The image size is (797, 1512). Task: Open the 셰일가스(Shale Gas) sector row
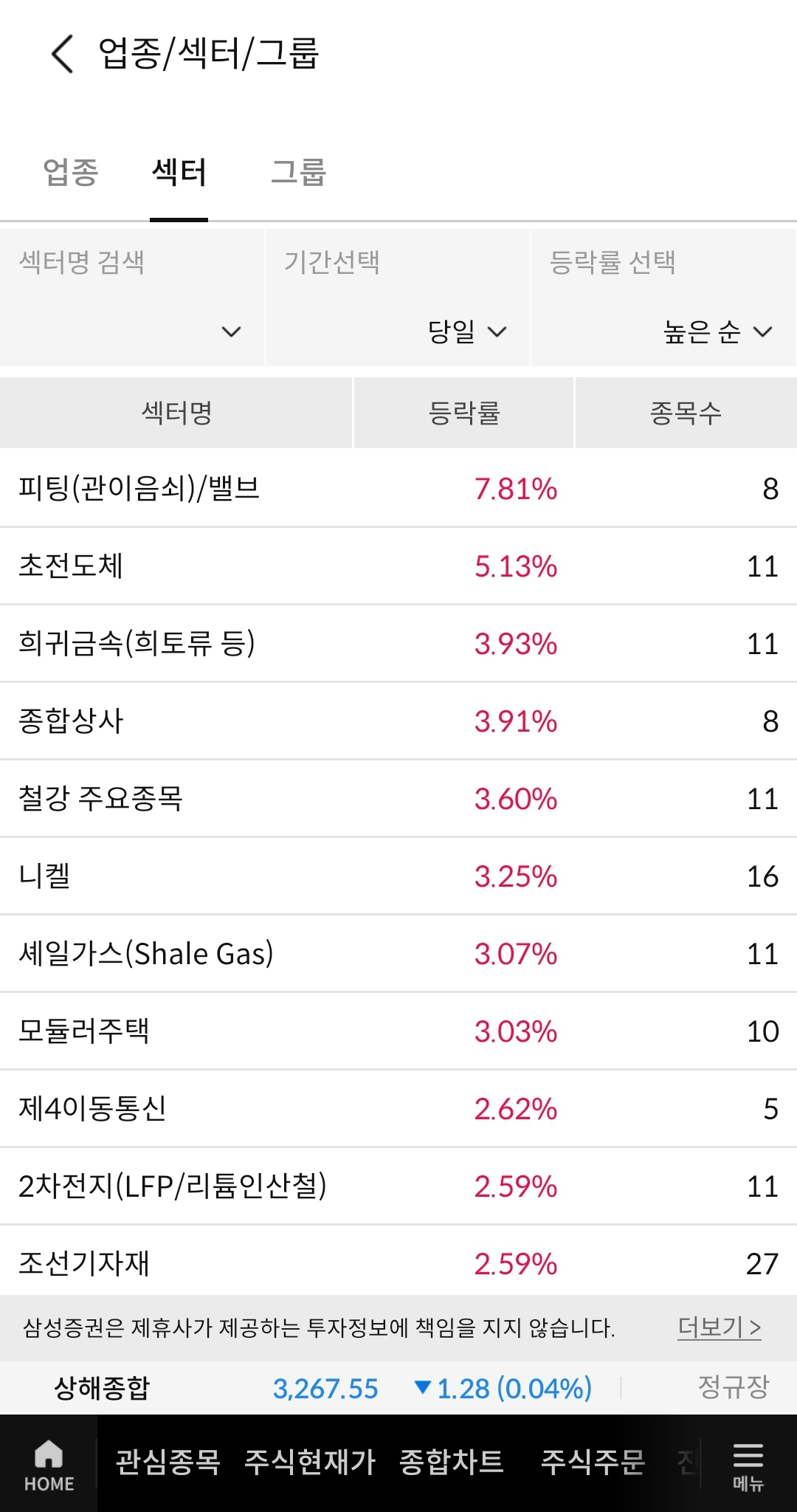pos(398,954)
